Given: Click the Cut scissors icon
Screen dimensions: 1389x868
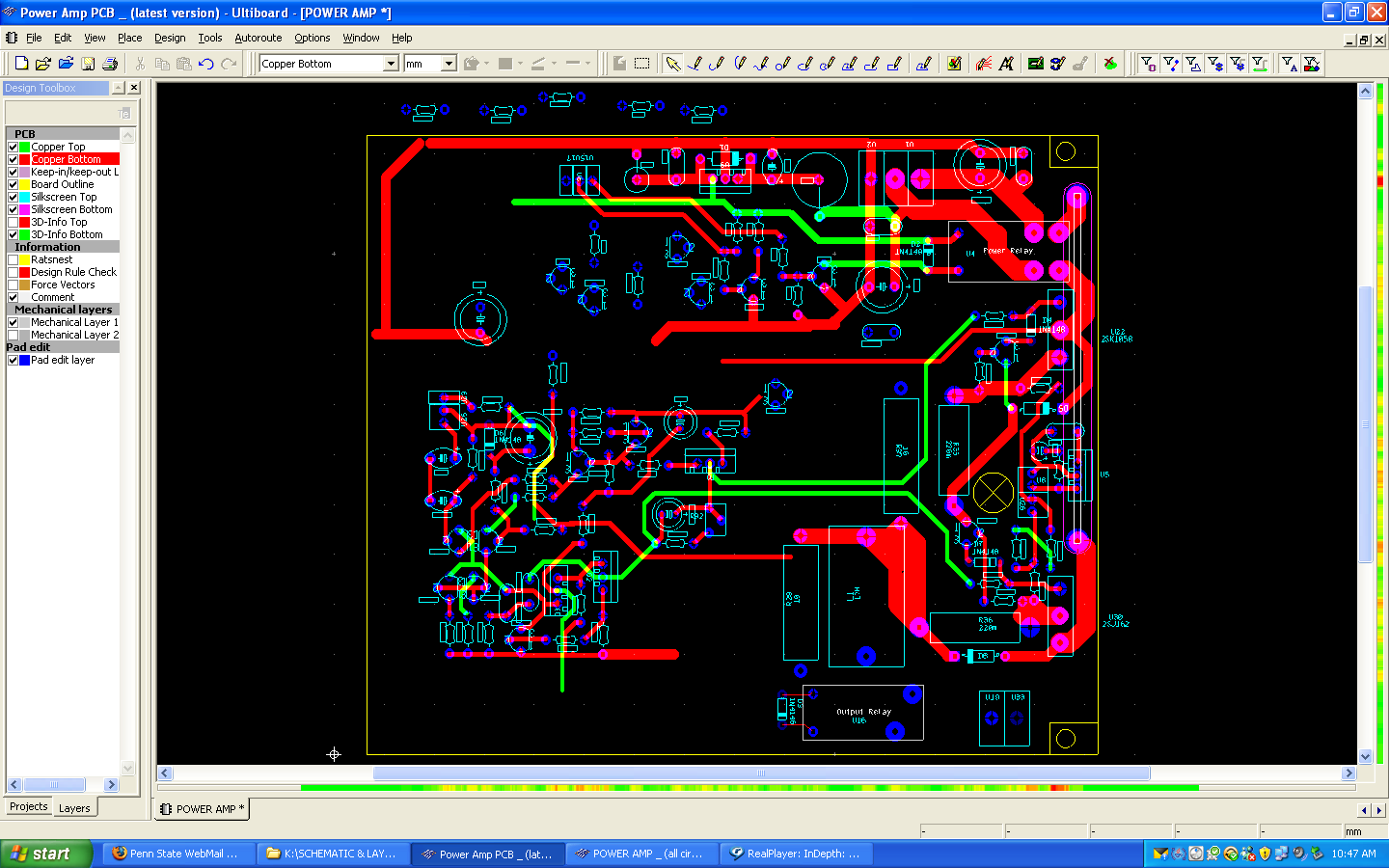Looking at the screenshot, I should click(140, 64).
